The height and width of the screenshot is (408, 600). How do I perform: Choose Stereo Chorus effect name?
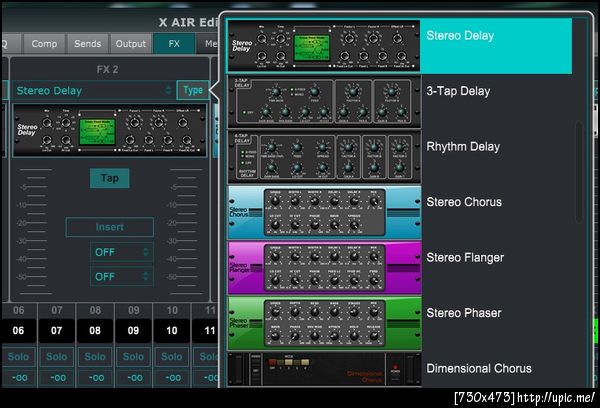(x=464, y=202)
